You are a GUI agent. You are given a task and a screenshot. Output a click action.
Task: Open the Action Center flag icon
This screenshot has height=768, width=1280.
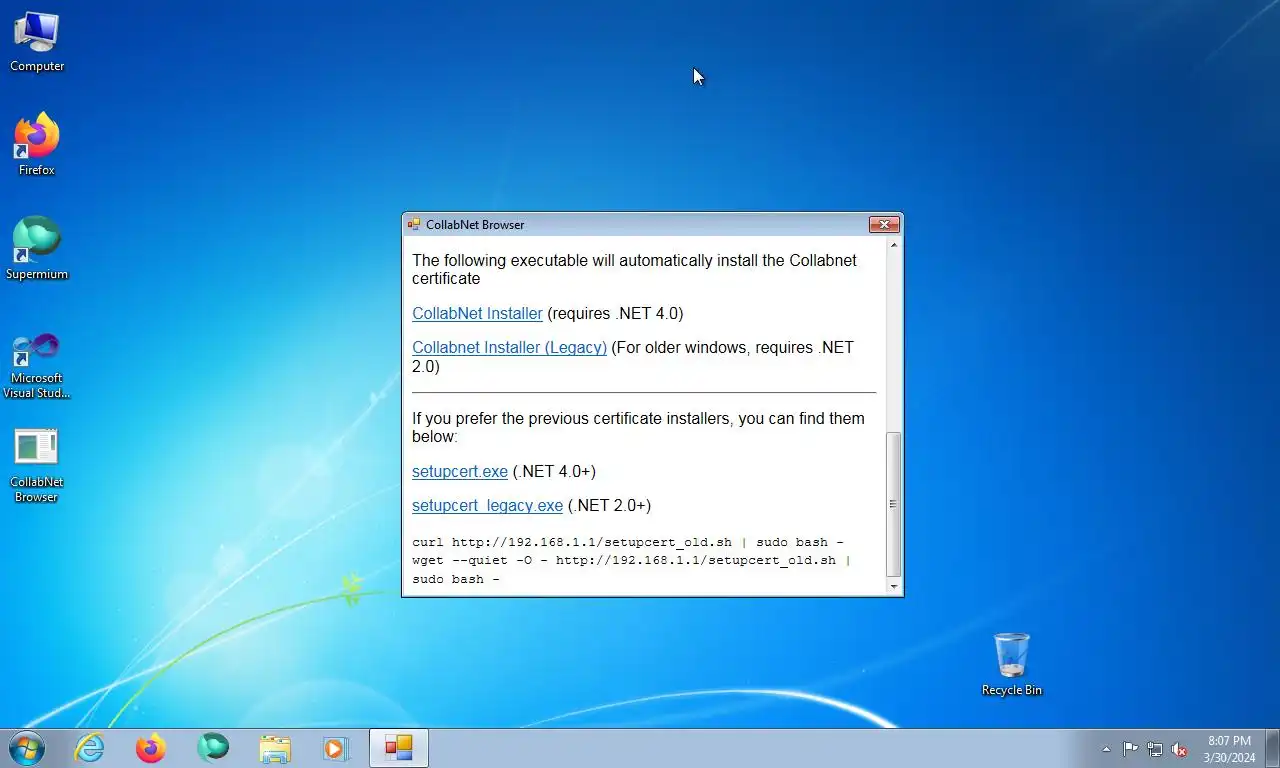(x=1130, y=749)
